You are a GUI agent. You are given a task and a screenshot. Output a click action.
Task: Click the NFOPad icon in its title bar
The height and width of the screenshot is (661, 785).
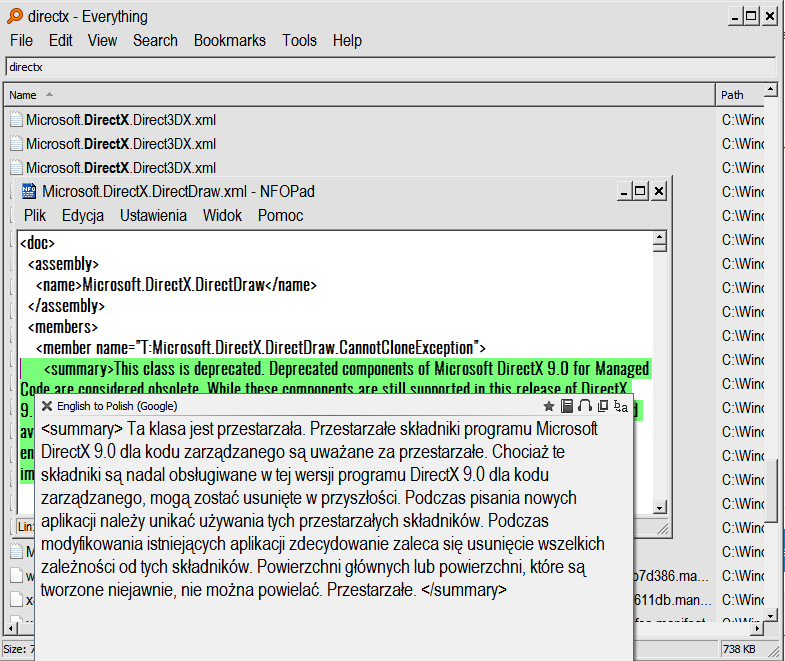tap(28, 191)
